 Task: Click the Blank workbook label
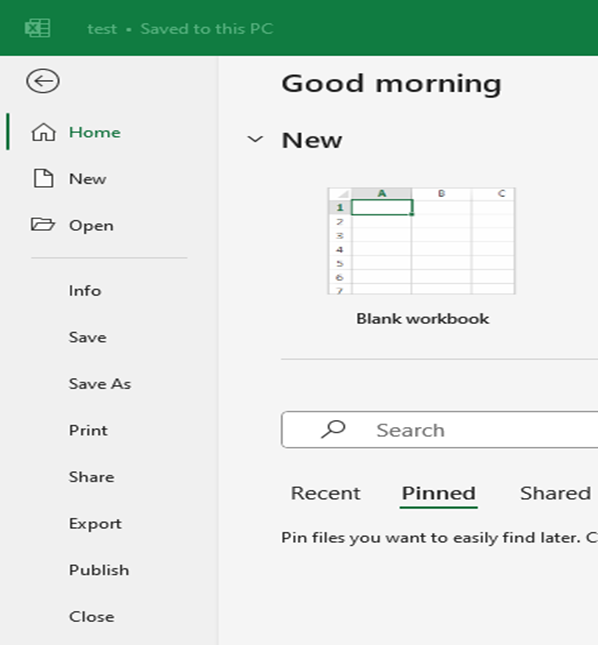click(x=423, y=319)
